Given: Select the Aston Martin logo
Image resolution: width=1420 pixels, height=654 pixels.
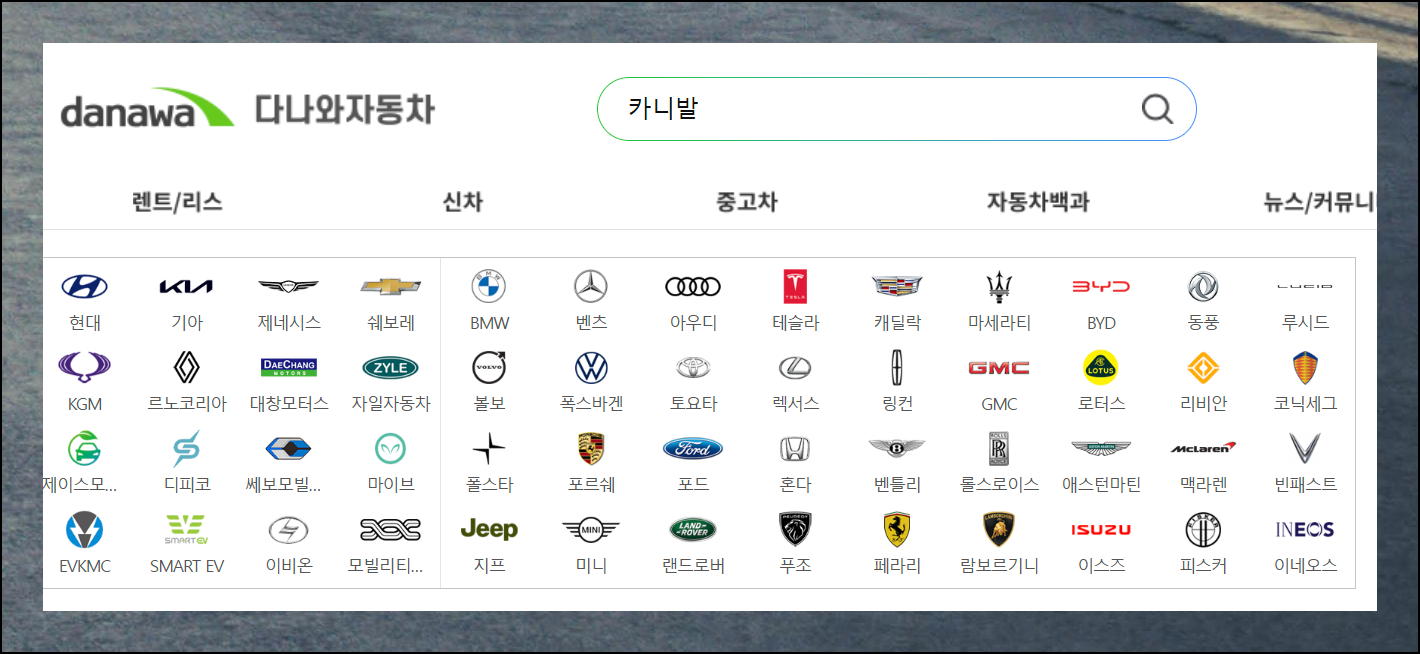Looking at the screenshot, I should [x=1101, y=448].
